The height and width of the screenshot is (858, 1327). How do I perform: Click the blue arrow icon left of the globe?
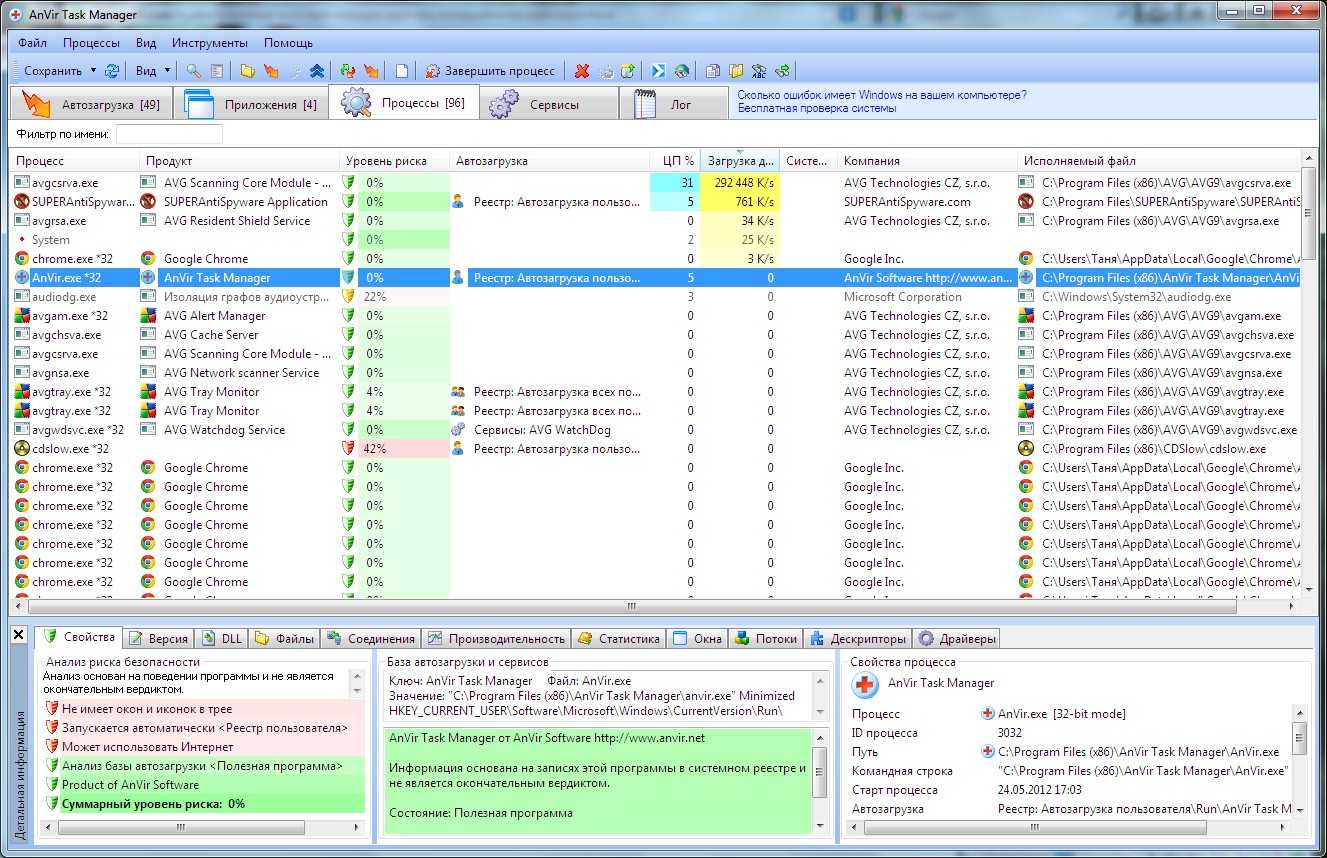coord(658,71)
